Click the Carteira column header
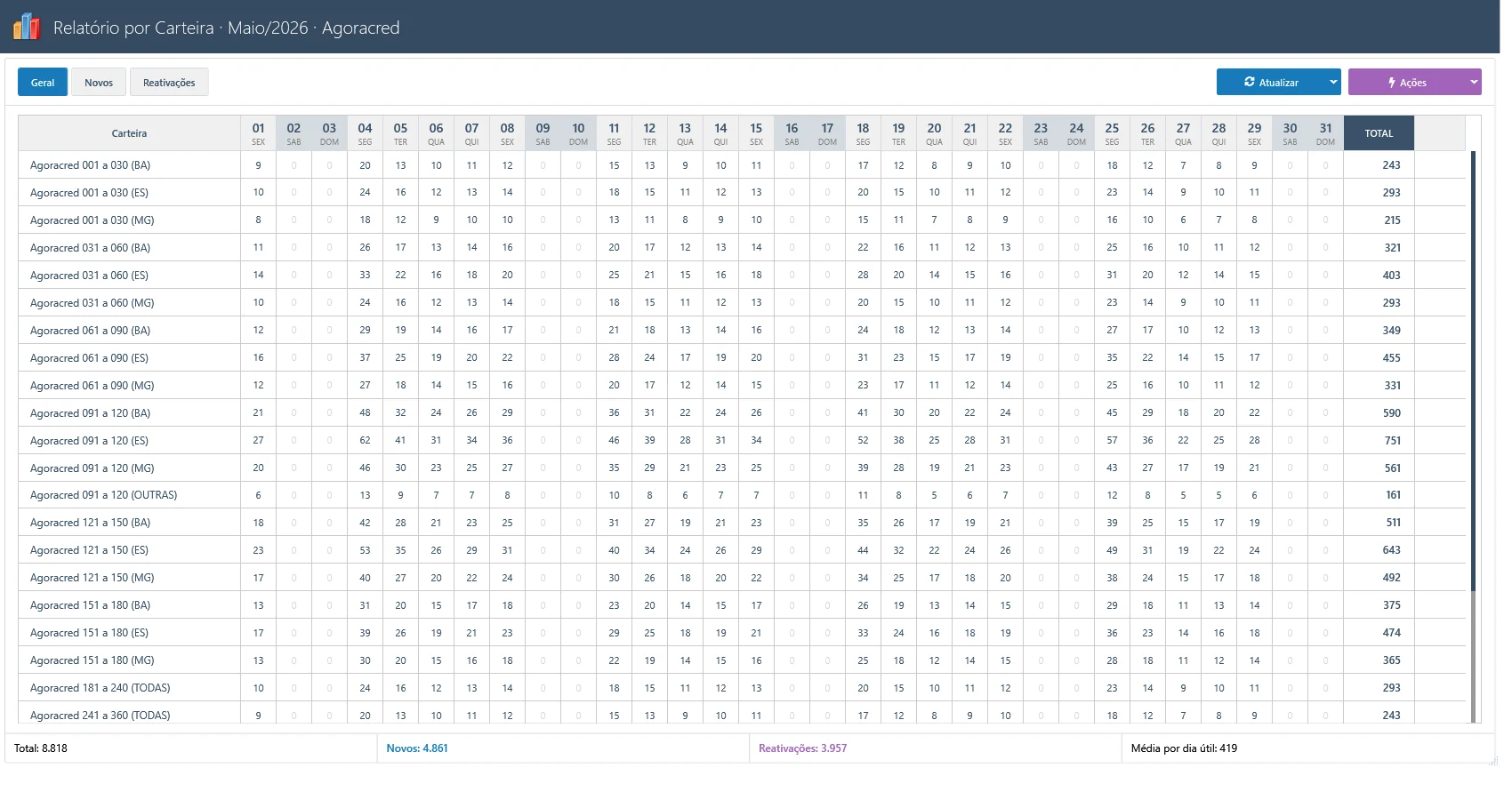1512x800 pixels. [129, 133]
